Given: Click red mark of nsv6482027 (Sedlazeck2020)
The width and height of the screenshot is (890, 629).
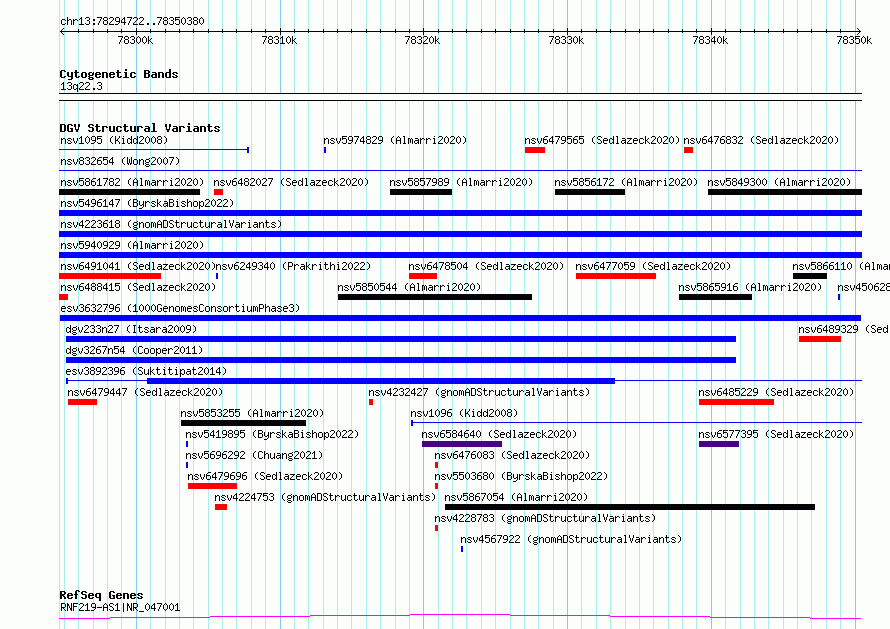Looking at the screenshot, I should [219, 192].
